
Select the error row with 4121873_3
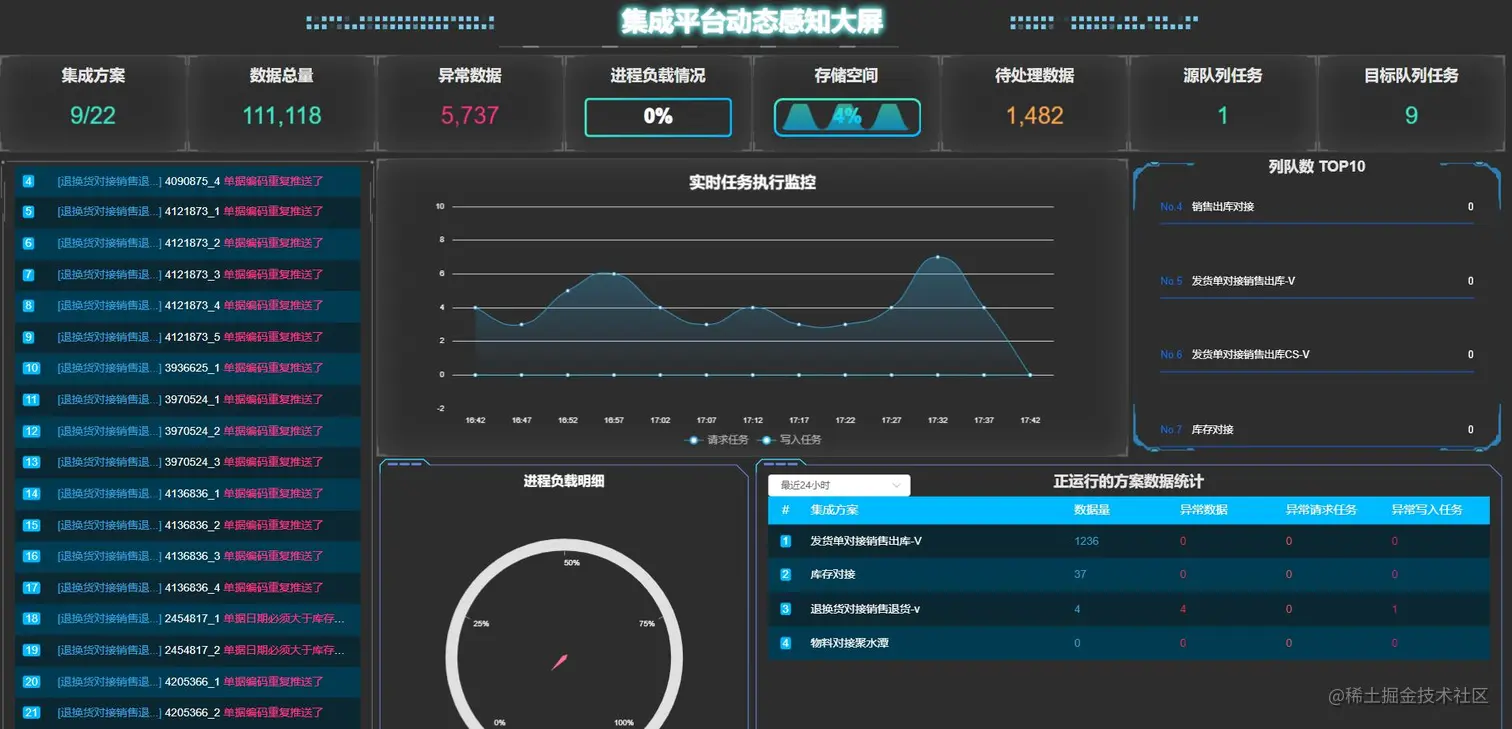click(188, 274)
